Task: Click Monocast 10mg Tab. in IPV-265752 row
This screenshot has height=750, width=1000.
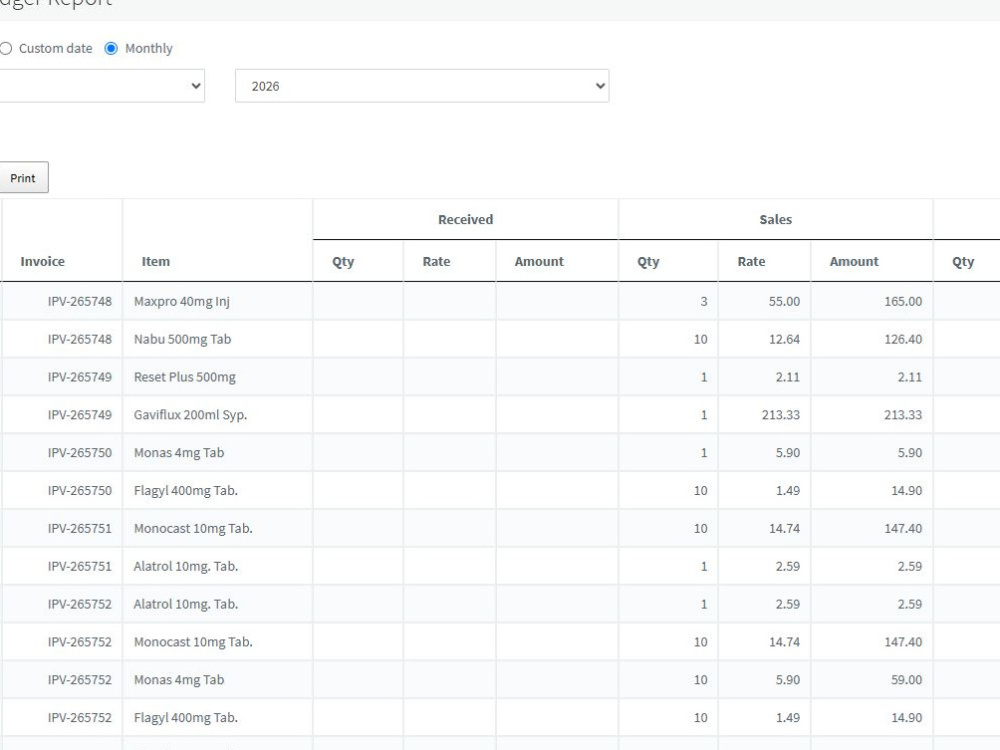Action: 193,642
